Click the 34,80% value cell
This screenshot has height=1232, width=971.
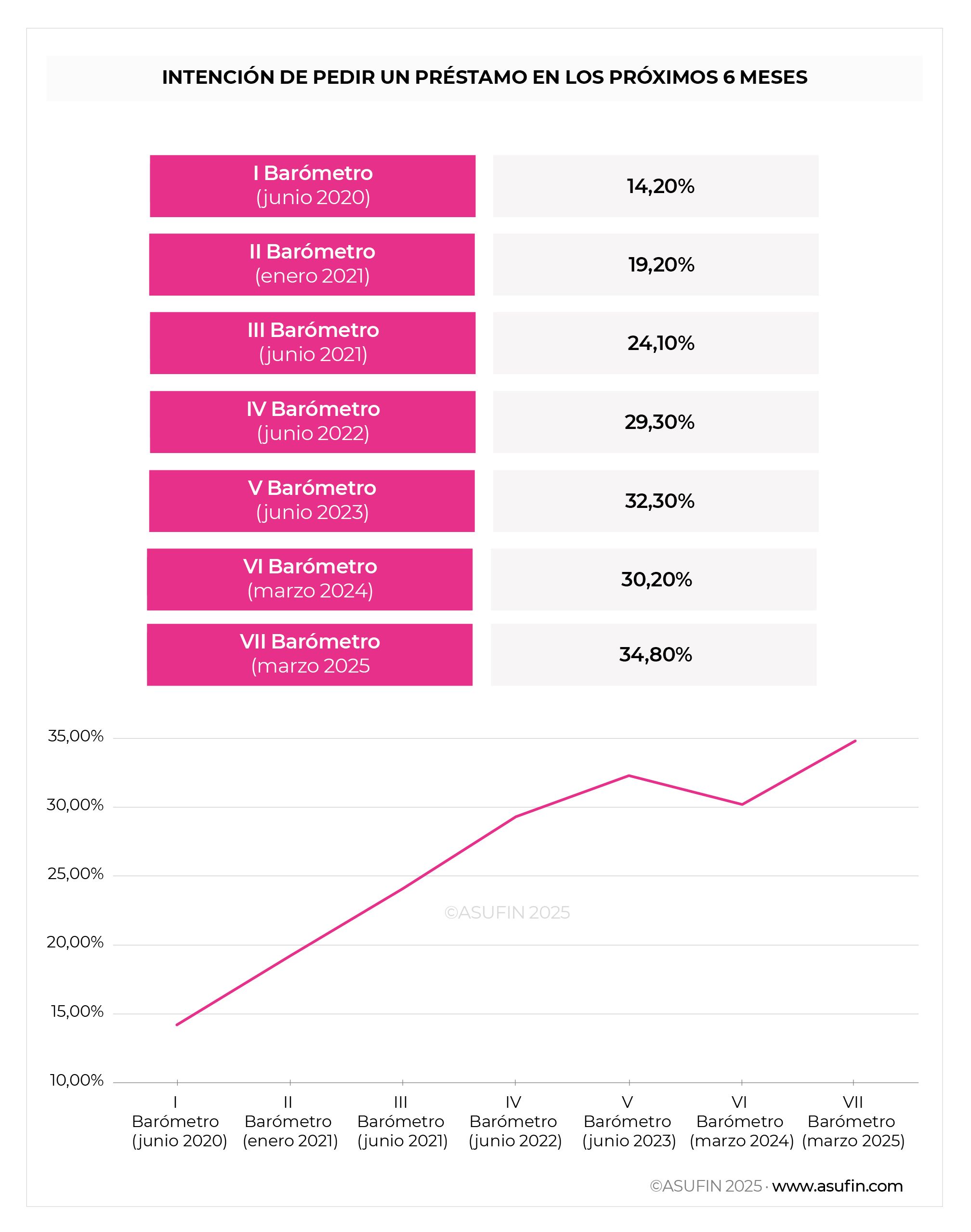point(654,655)
